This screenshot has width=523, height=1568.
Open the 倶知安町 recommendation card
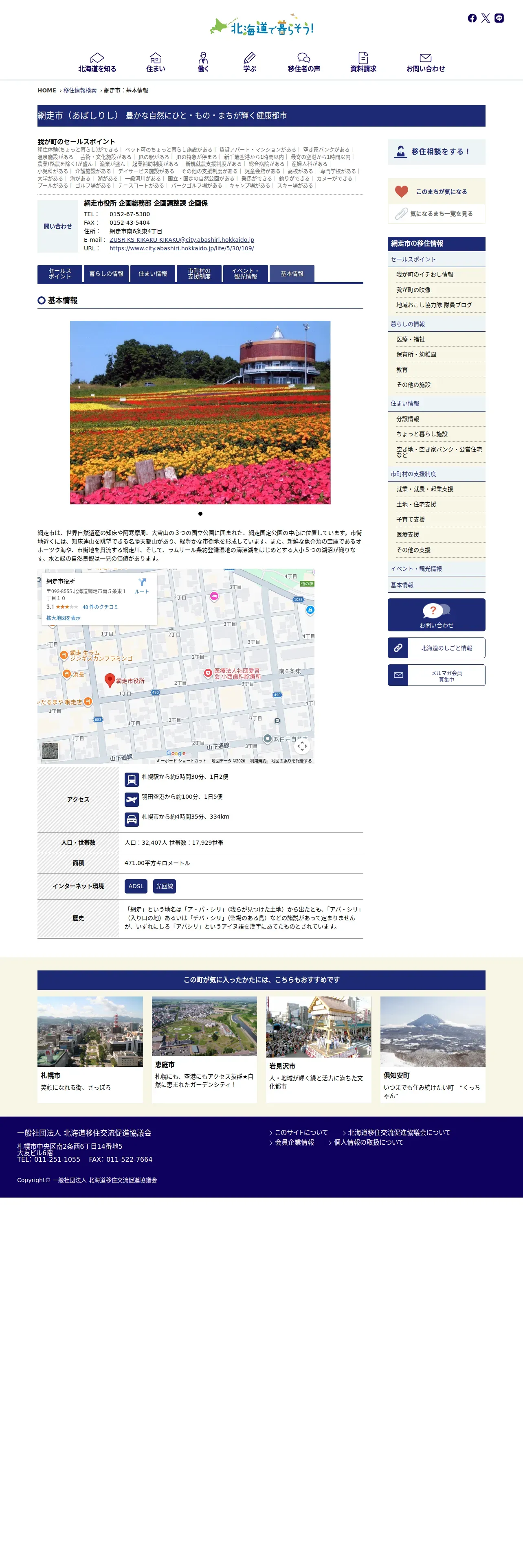[433, 1049]
